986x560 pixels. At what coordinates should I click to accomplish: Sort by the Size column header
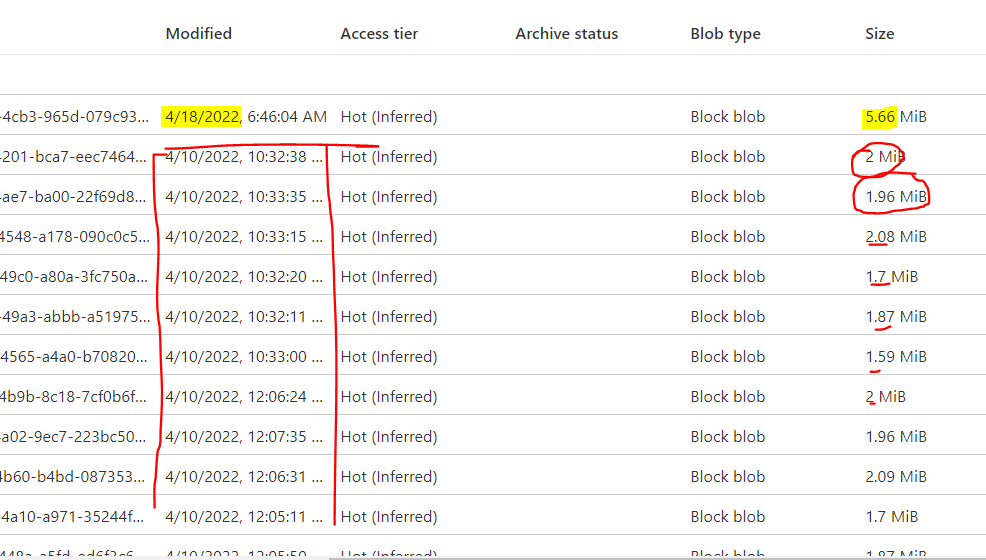879,34
